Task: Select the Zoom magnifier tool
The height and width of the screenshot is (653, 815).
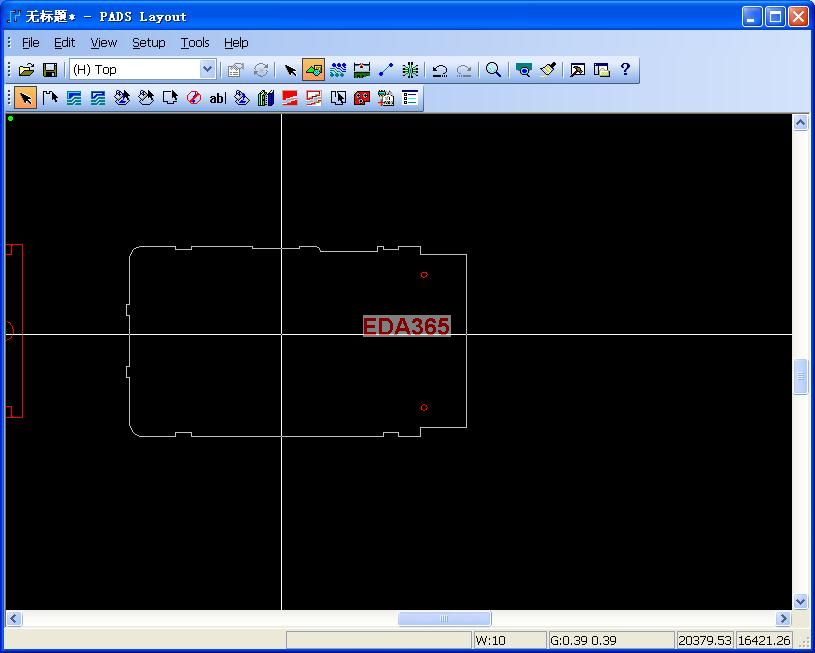Action: (x=493, y=70)
